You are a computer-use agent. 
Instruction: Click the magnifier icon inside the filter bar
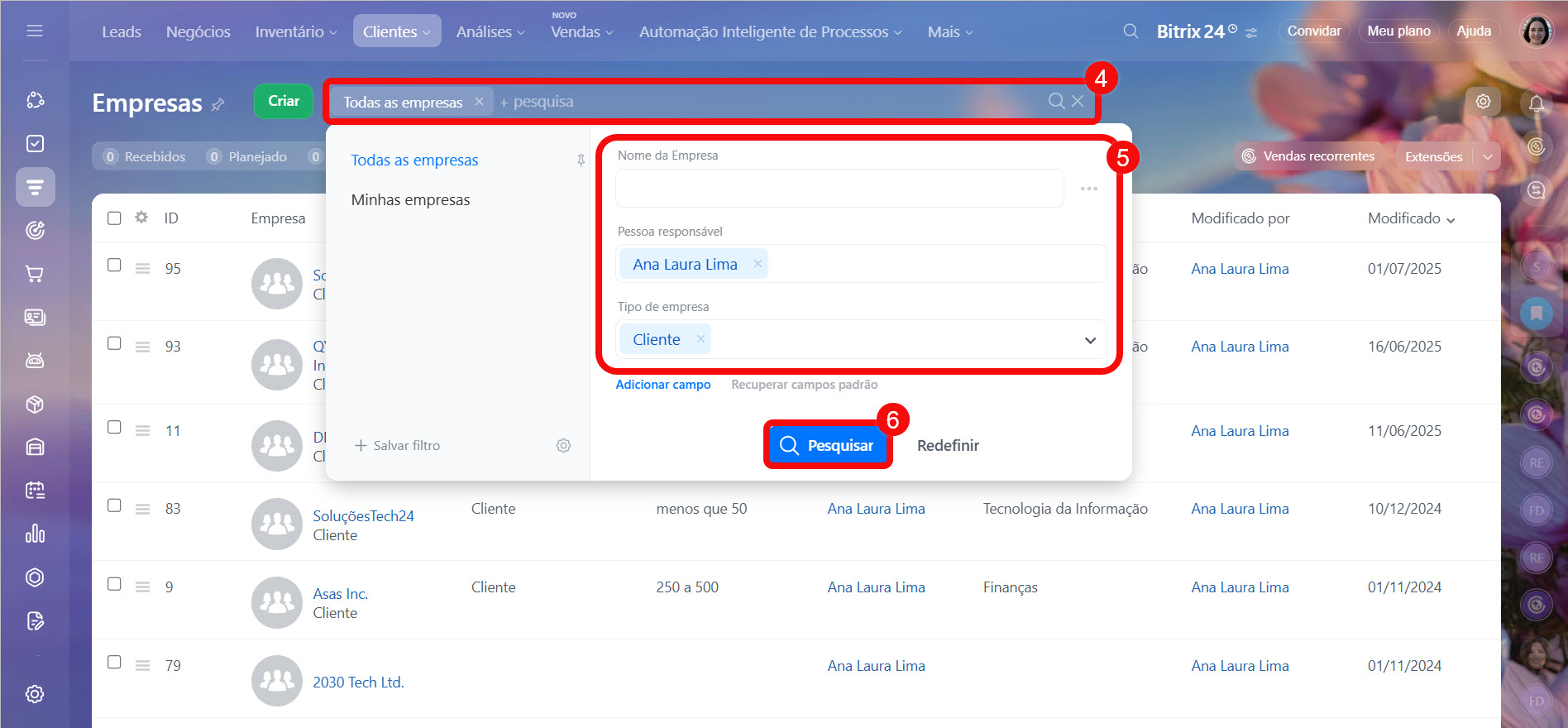(x=1056, y=101)
